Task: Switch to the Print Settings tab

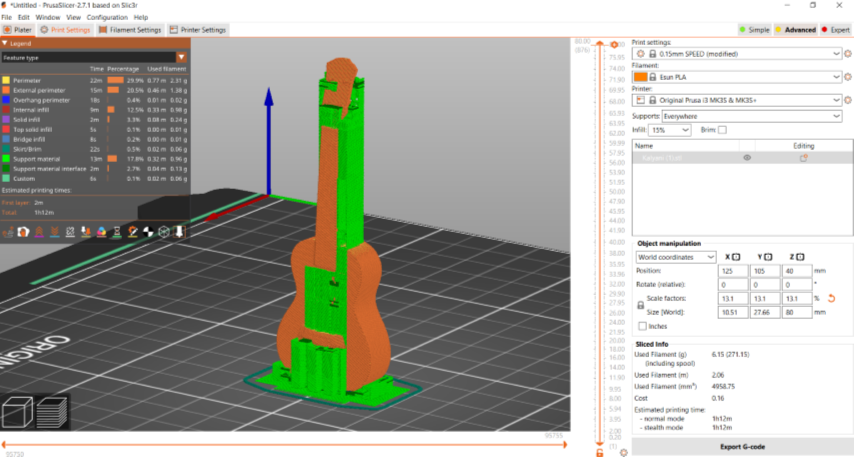Action: [65, 30]
